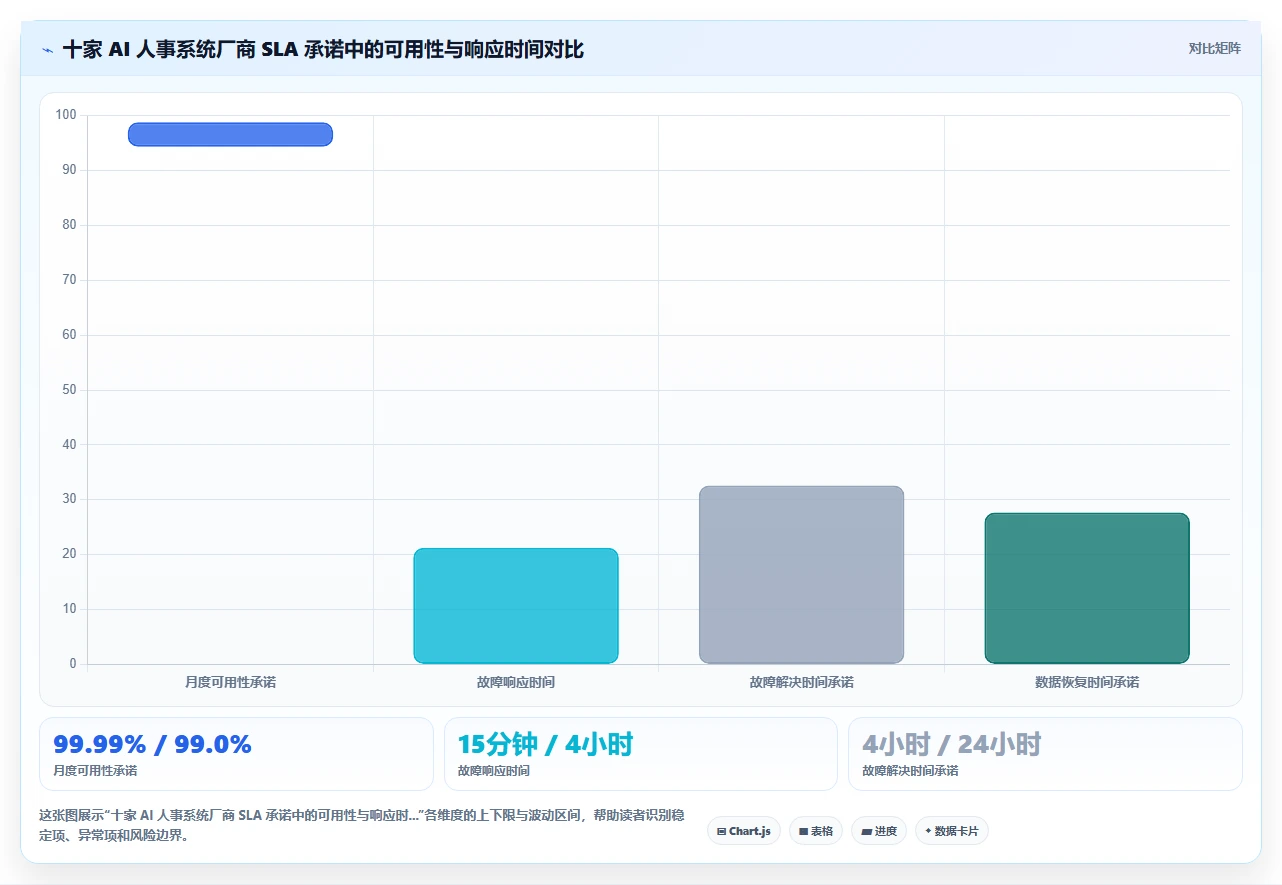Click the y-axis value 100
This screenshot has width=1282, height=885.
coord(66,115)
